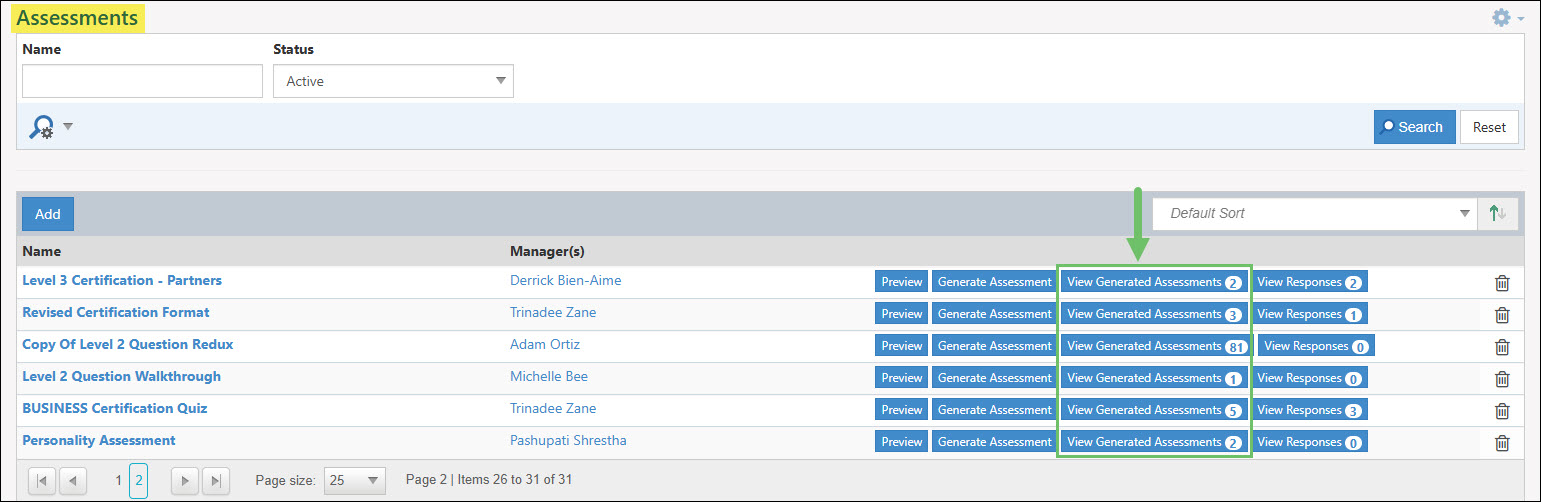View Generated Assessments for Revised Certification Format
The width and height of the screenshot is (1541, 502).
pos(1154,314)
